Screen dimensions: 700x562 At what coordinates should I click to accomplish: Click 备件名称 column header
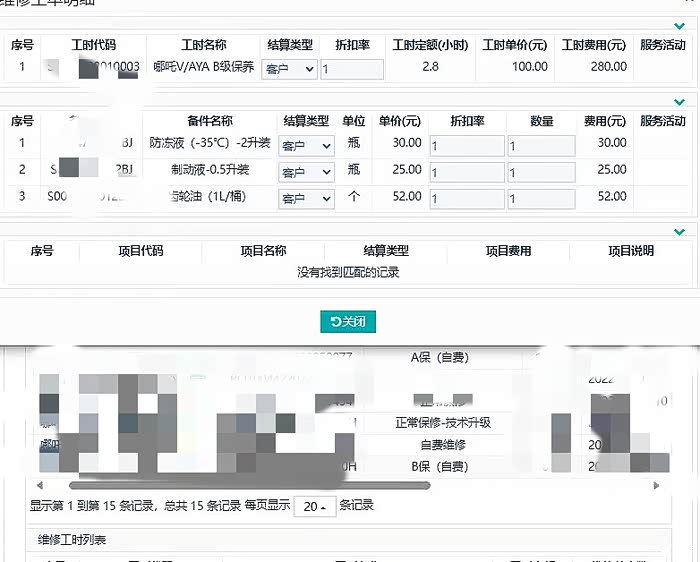(210, 121)
